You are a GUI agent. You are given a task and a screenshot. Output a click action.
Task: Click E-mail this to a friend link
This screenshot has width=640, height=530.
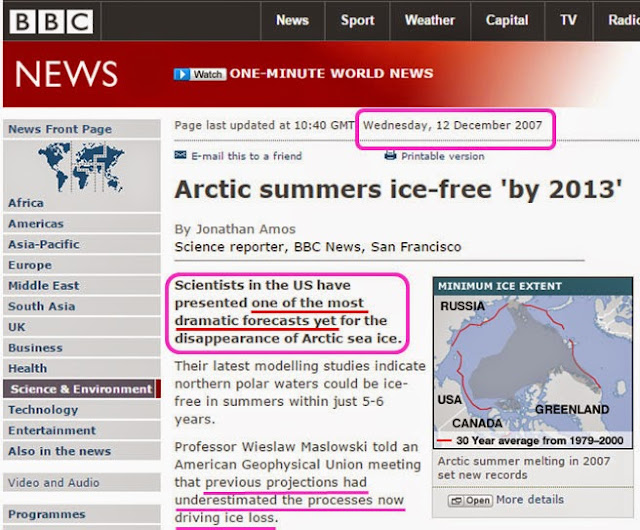[x=247, y=156]
